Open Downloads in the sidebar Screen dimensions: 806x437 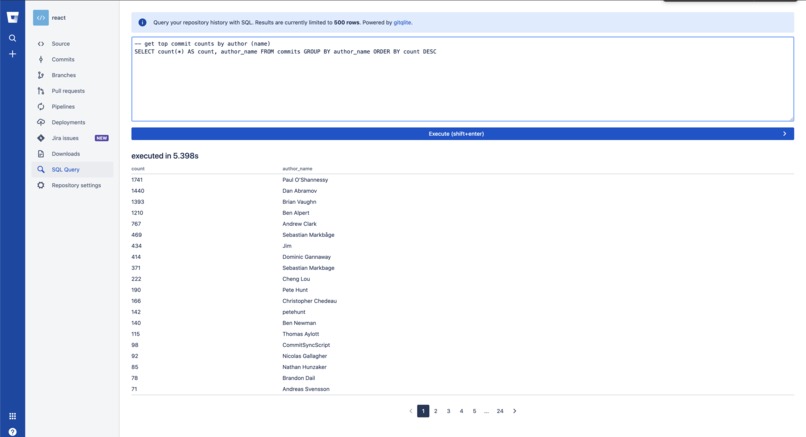72,154
